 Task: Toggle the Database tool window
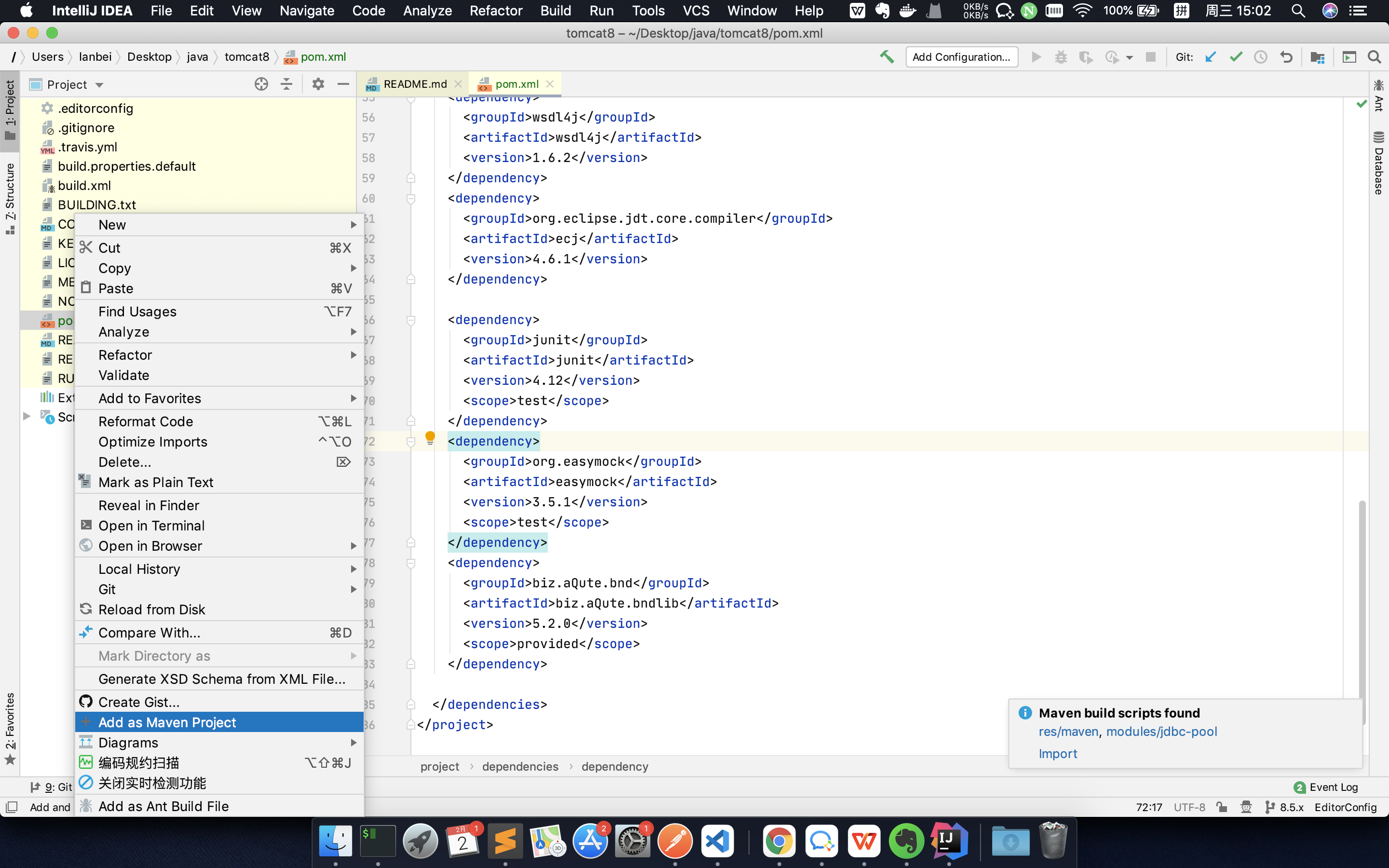coord(1379,163)
